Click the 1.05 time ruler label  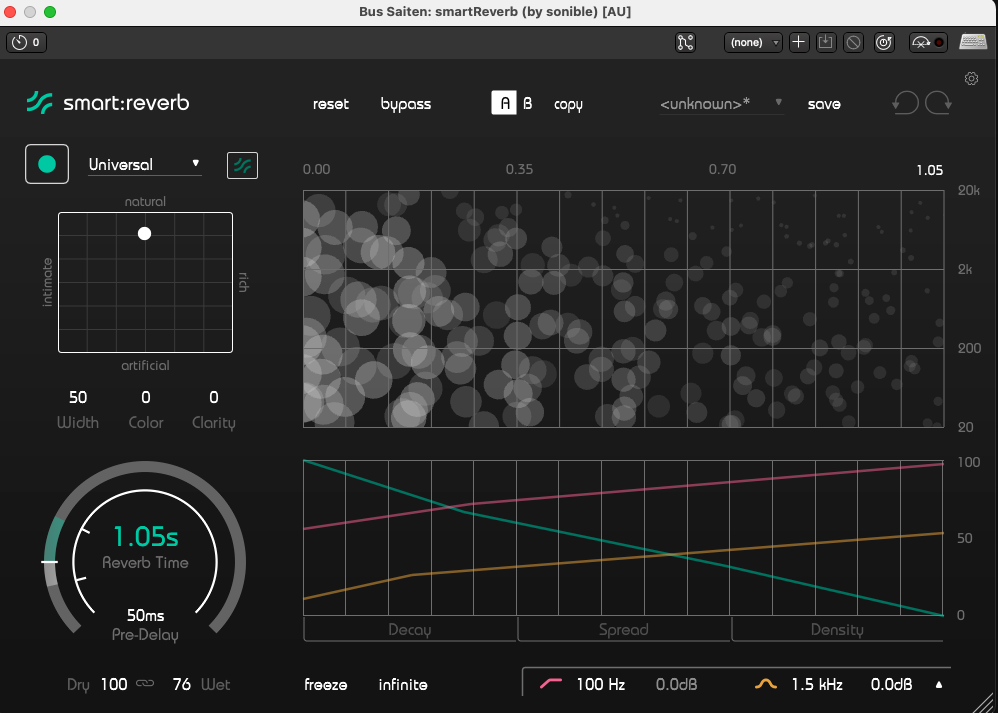coord(930,170)
